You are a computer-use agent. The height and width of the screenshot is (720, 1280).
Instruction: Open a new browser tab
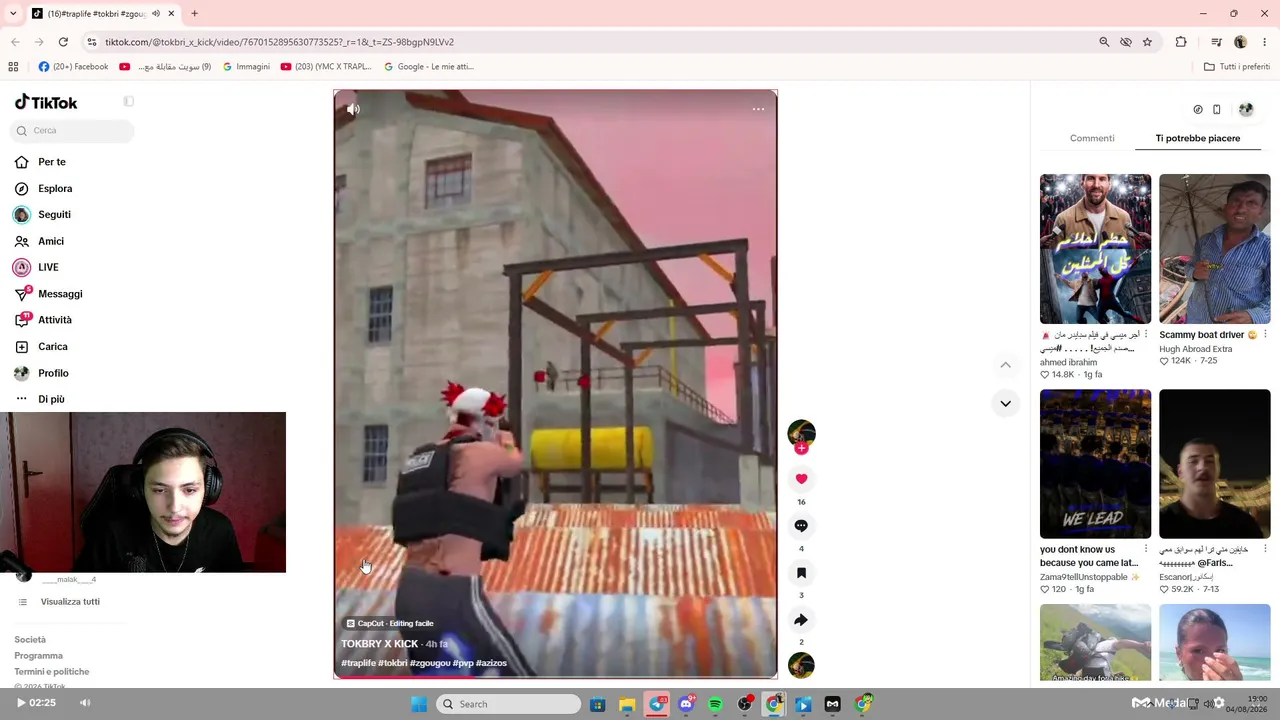click(x=194, y=14)
